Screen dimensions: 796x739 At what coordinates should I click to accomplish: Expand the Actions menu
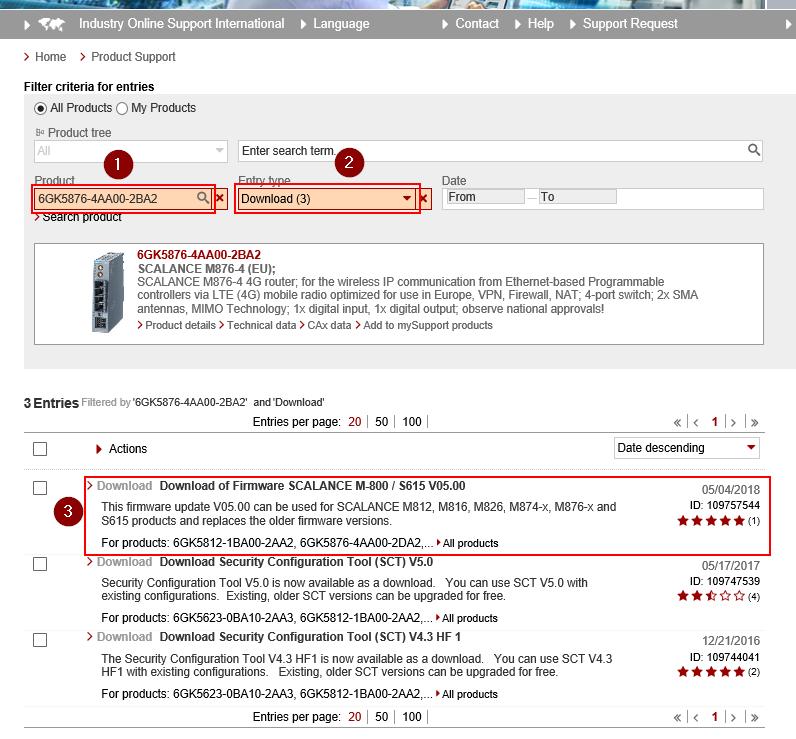click(121, 449)
